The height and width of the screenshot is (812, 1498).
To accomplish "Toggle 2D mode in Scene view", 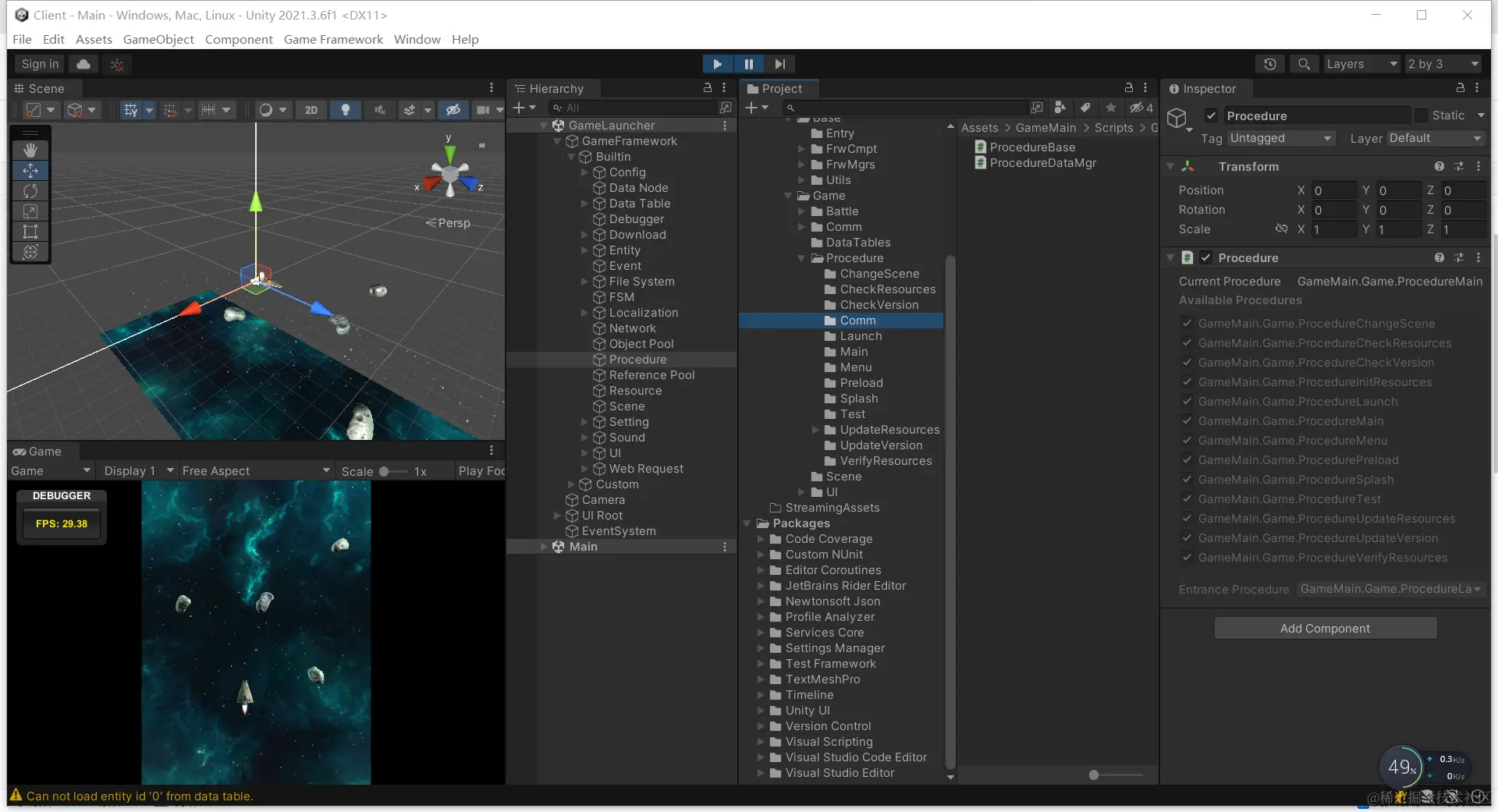I will (311, 110).
